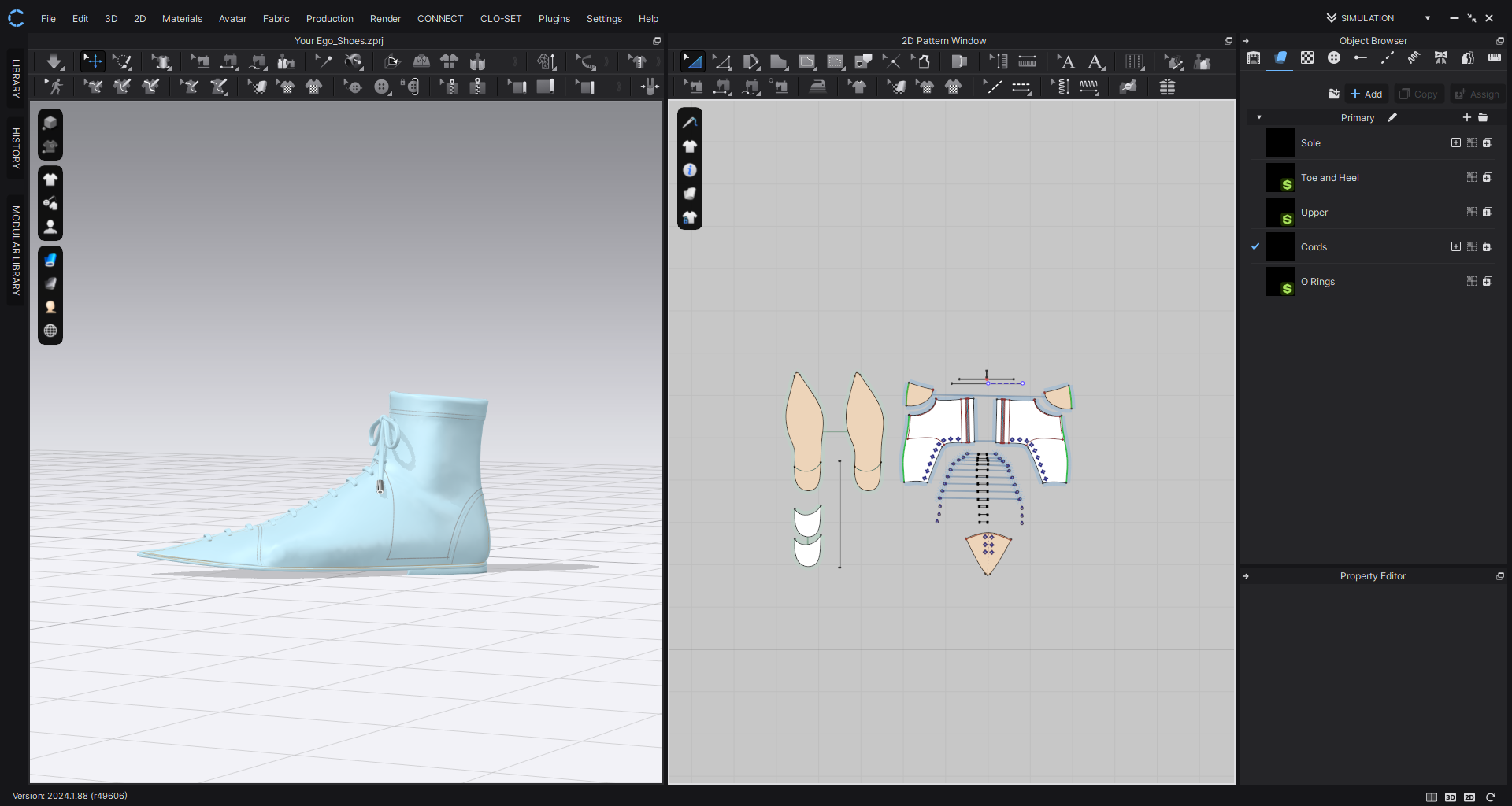This screenshot has height=806, width=1512.
Task: Select the Pleats Fold tool in 2D toolbar
Action: 1135,61
